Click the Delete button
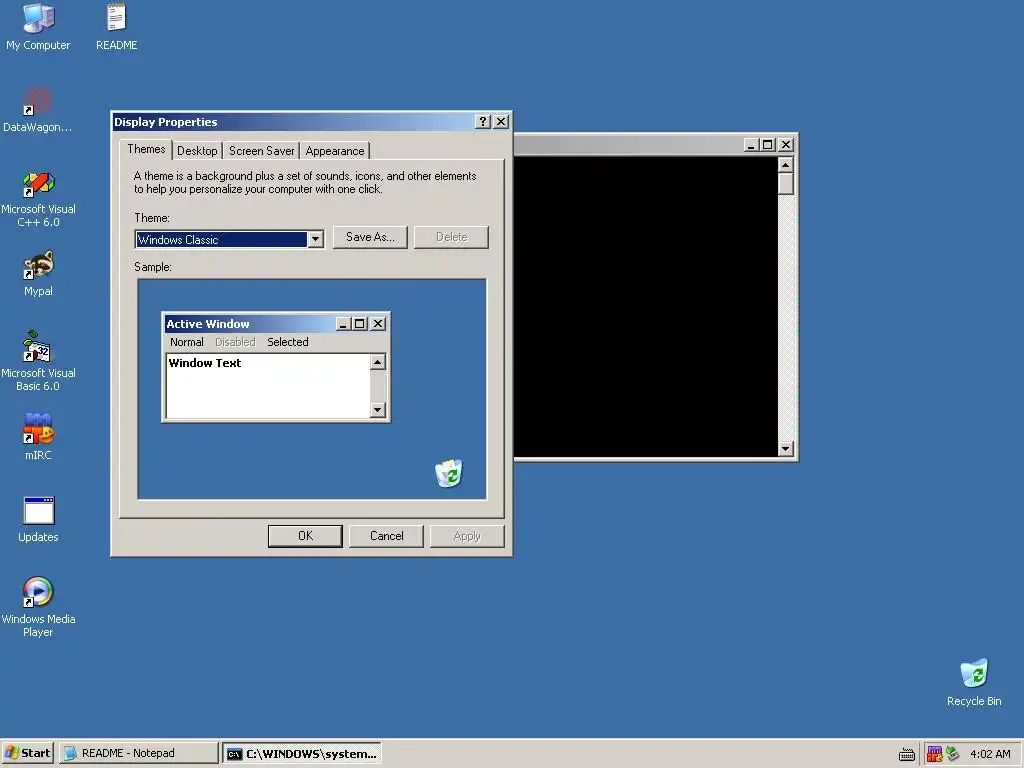Viewport: 1024px width, 768px height. [451, 237]
